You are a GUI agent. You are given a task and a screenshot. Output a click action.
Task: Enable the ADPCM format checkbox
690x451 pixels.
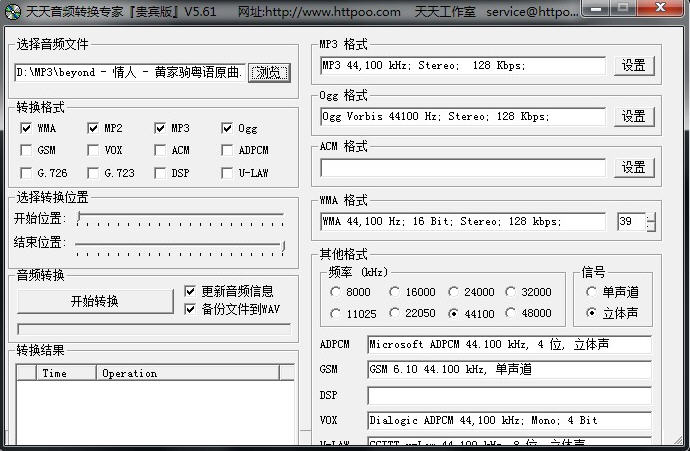click(227, 150)
